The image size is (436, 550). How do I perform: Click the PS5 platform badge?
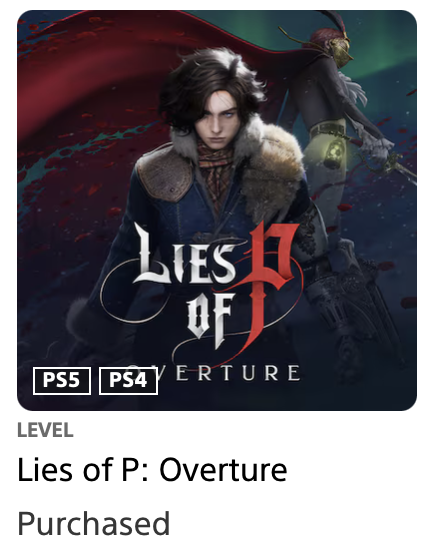tap(62, 381)
